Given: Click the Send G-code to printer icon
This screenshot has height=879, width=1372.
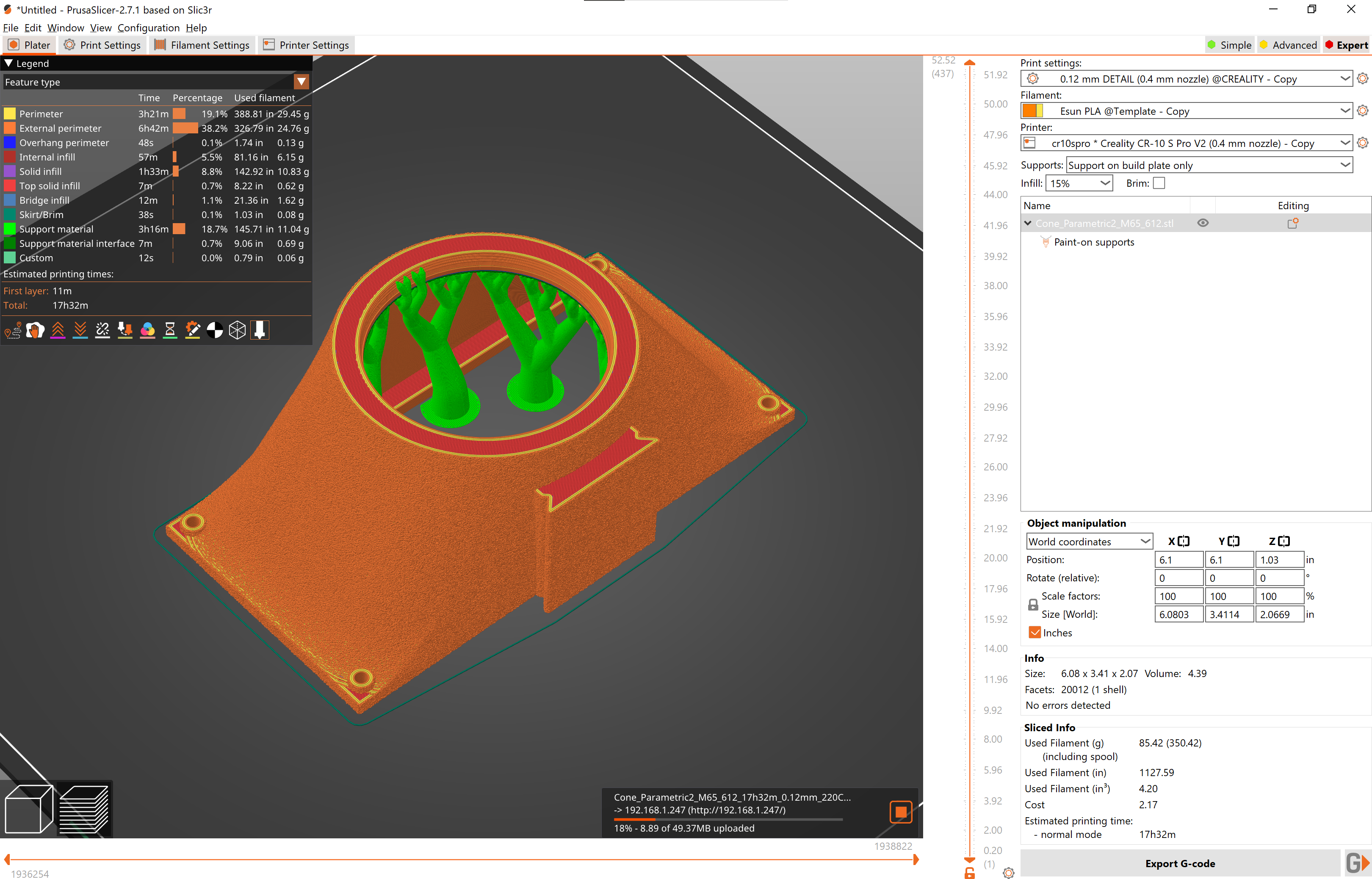Looking at the screenshot, I should [1357, 863].
